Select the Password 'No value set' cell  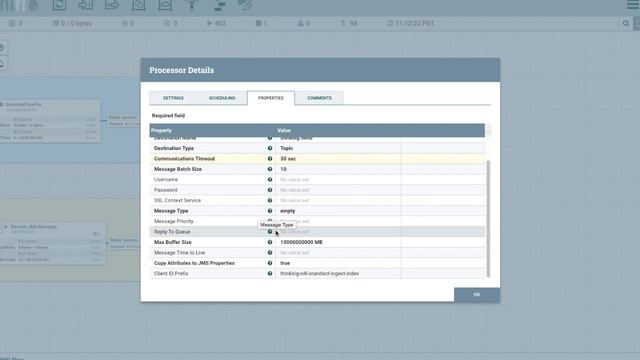tap(338, 190)
